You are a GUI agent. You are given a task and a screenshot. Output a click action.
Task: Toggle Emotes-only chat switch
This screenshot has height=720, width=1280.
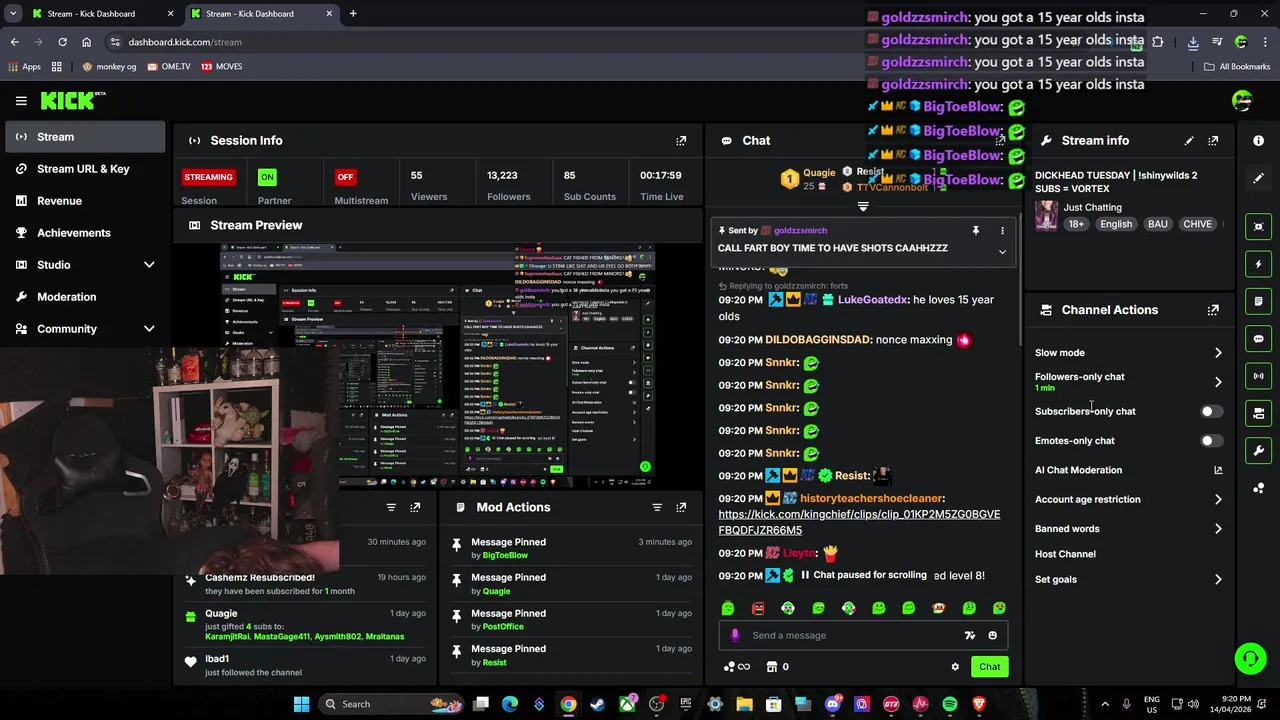coord(1210,441)
